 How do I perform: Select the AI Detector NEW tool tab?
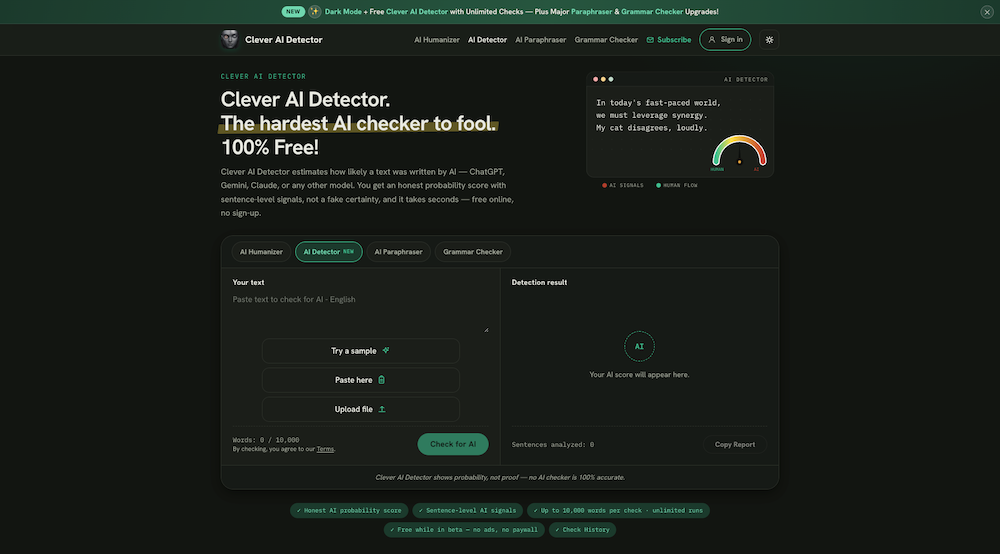[x=328, y=252]
